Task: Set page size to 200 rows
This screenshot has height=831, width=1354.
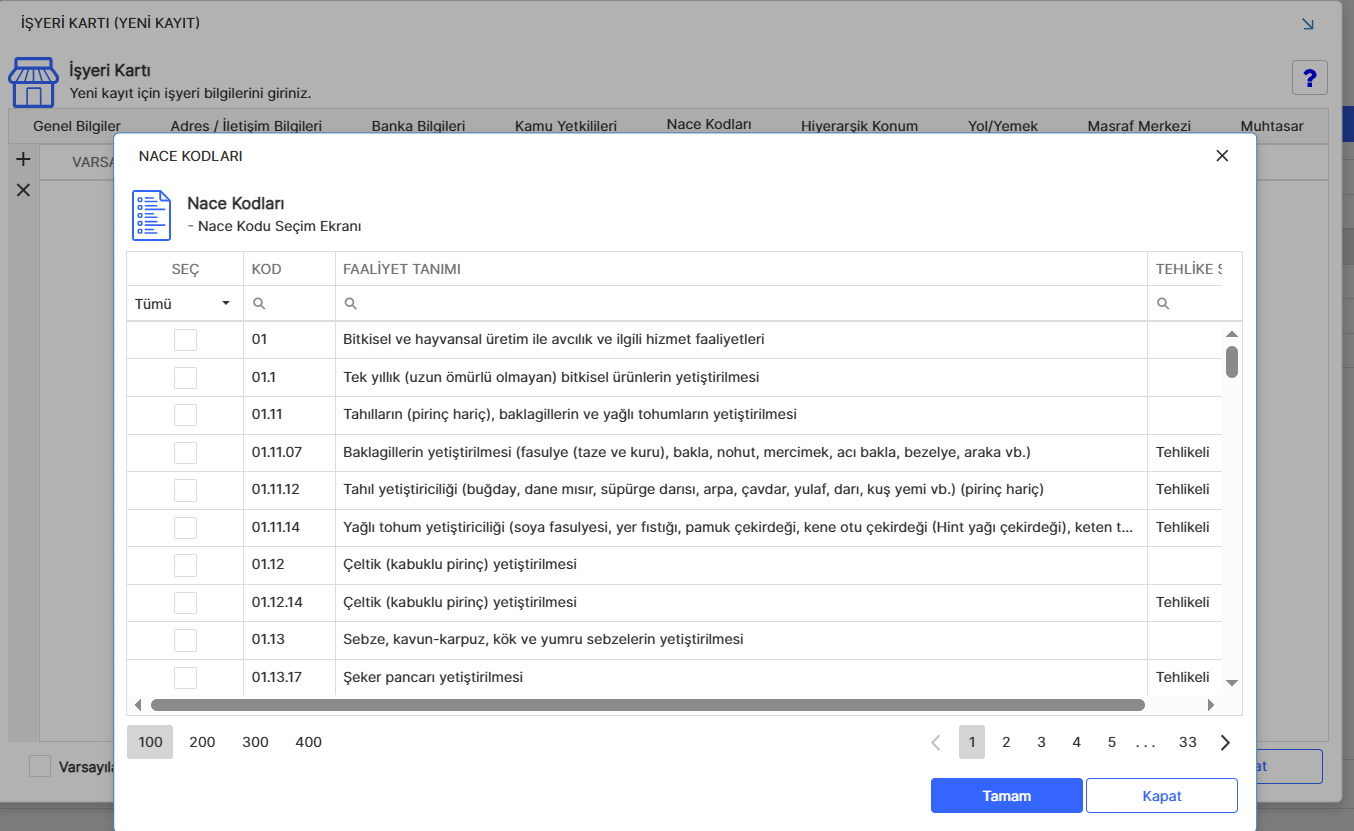Action: 202,742
